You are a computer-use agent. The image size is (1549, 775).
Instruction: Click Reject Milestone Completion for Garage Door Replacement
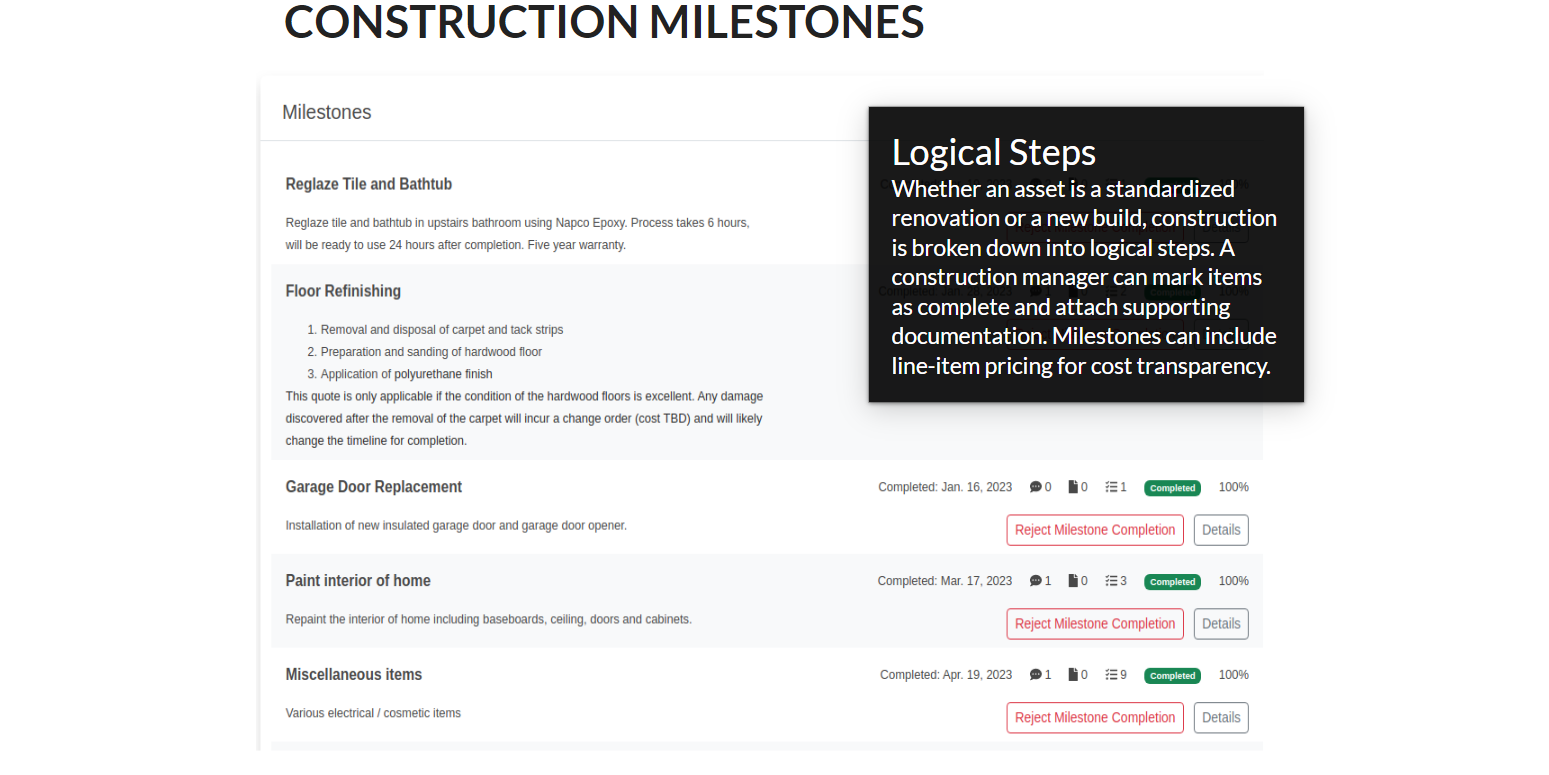point(1094,530)
